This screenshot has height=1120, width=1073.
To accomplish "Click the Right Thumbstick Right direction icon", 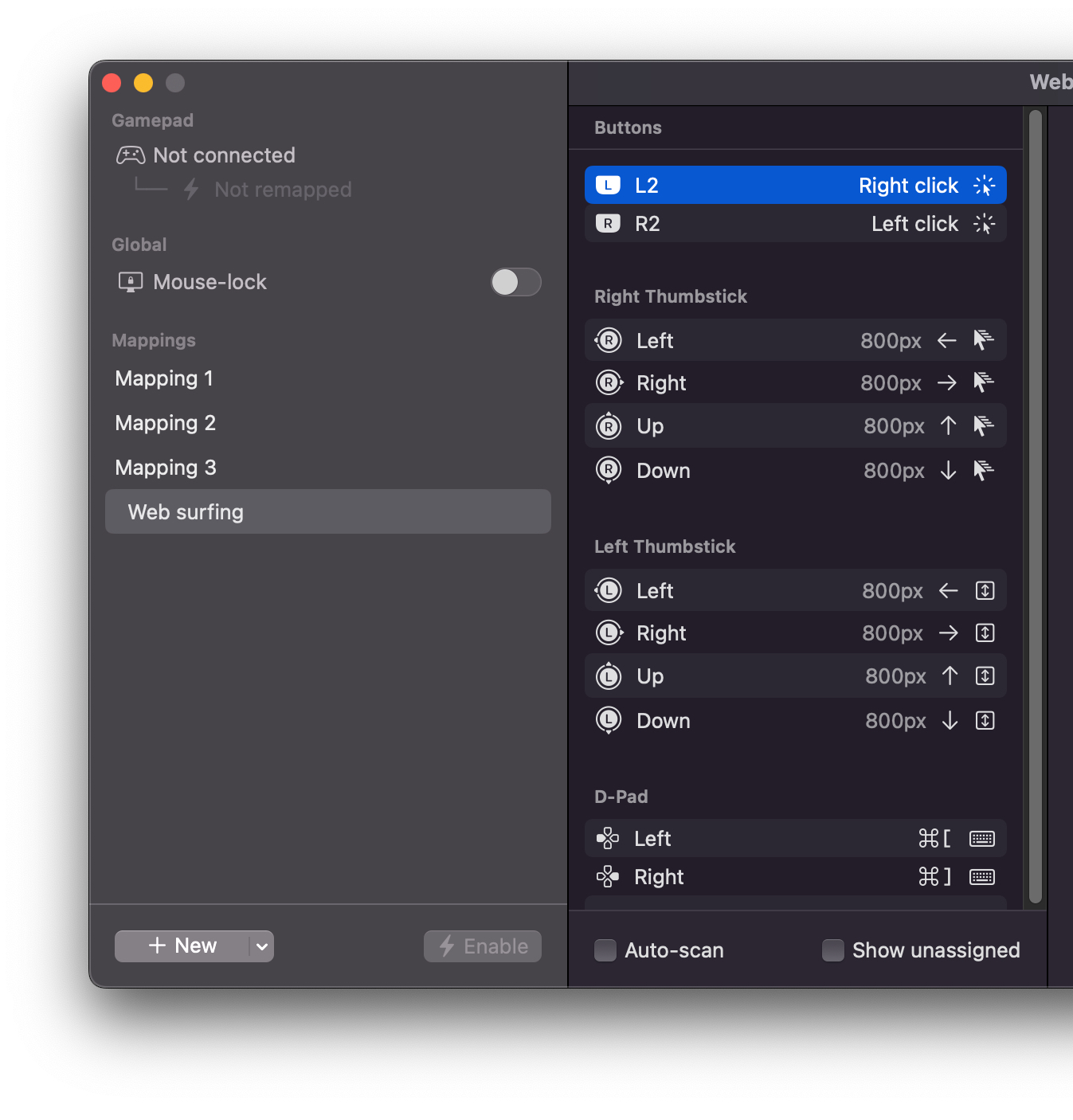I will (x=609, y=382).
